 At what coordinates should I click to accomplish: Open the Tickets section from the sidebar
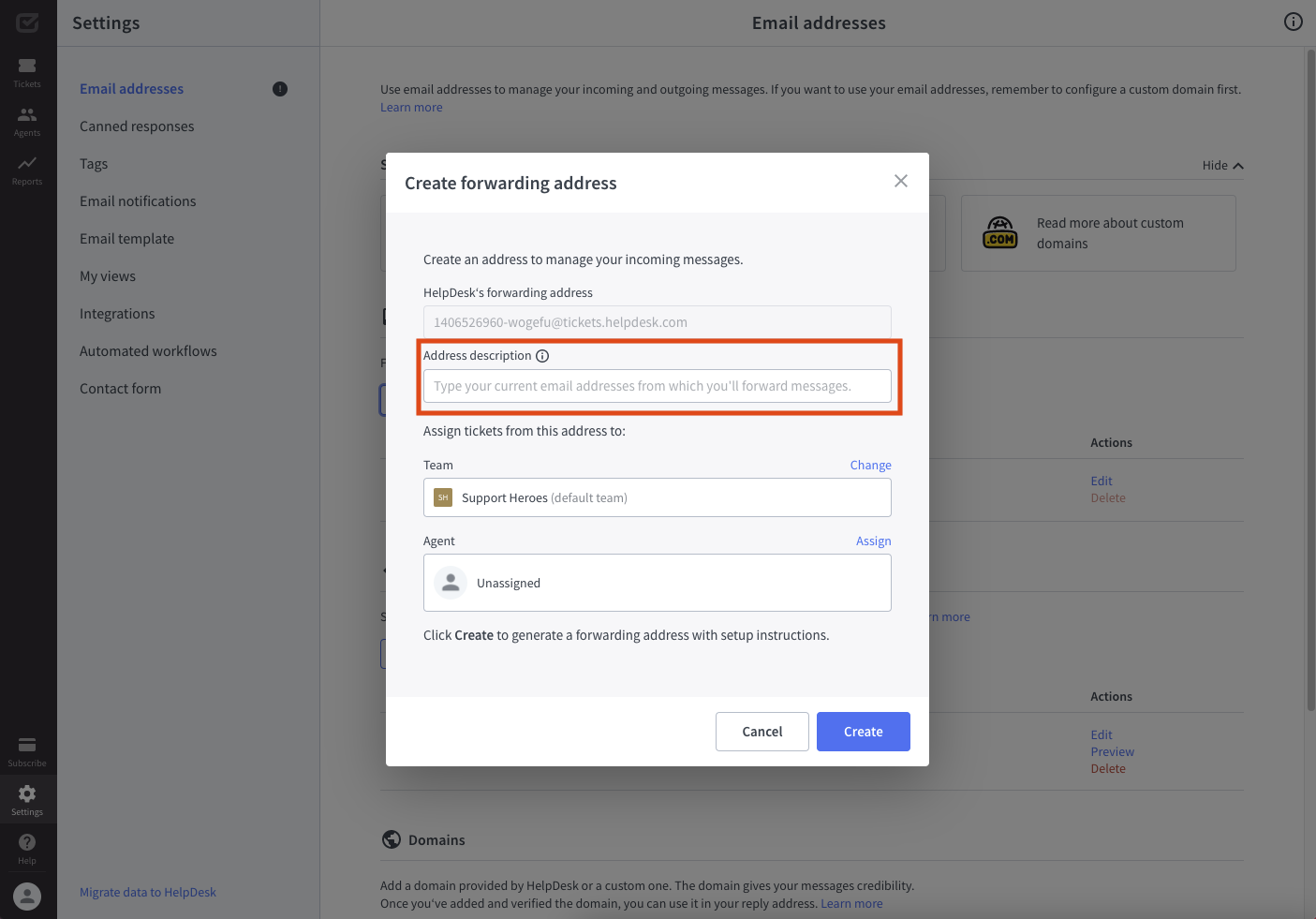(27, 70)
